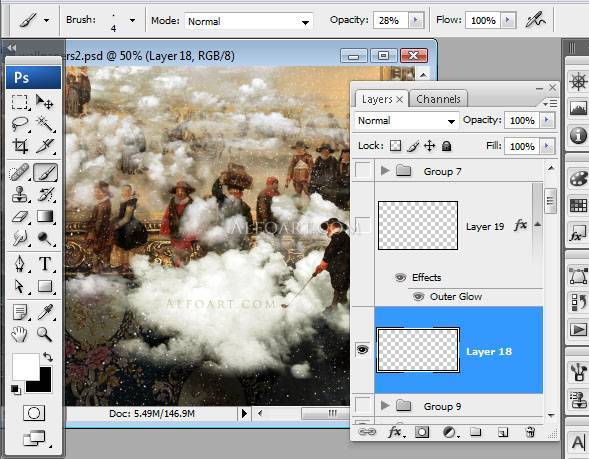Select the Eraser tool

click(19, 216)
